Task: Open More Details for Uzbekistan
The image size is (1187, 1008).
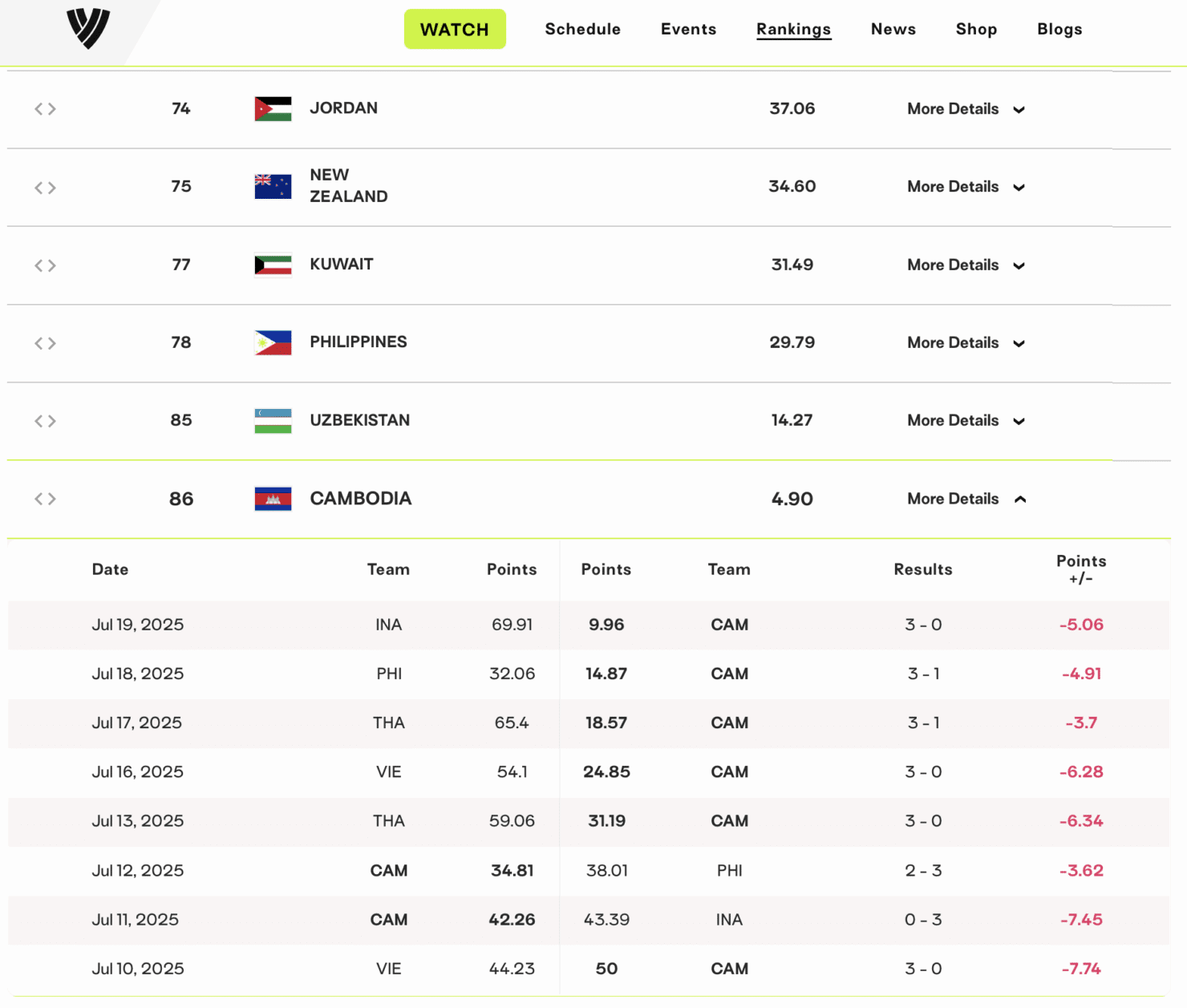Action: (x=966, y=420)
